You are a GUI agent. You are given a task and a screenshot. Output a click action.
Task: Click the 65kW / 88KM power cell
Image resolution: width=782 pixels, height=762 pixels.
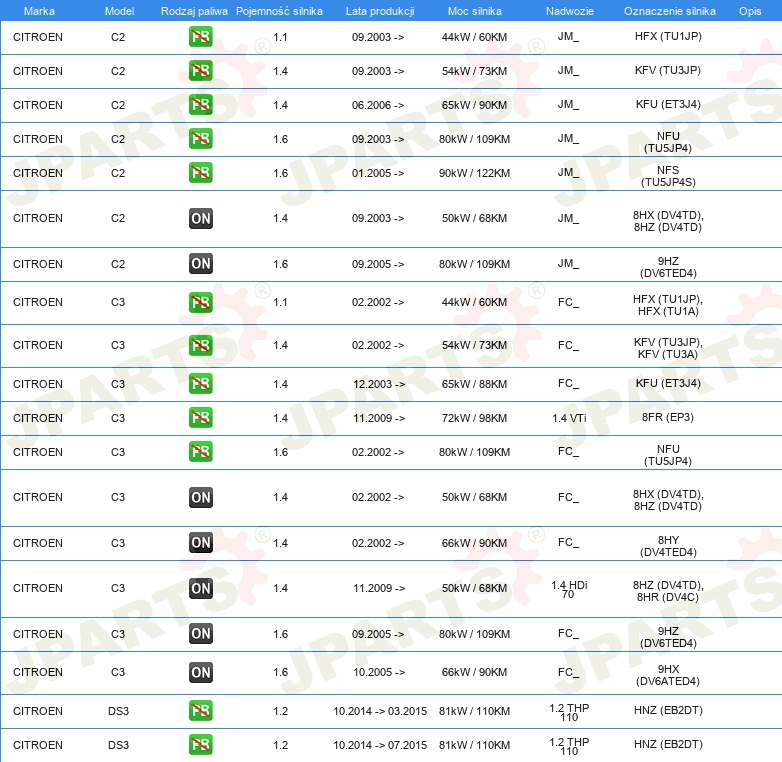click(474, 384)
